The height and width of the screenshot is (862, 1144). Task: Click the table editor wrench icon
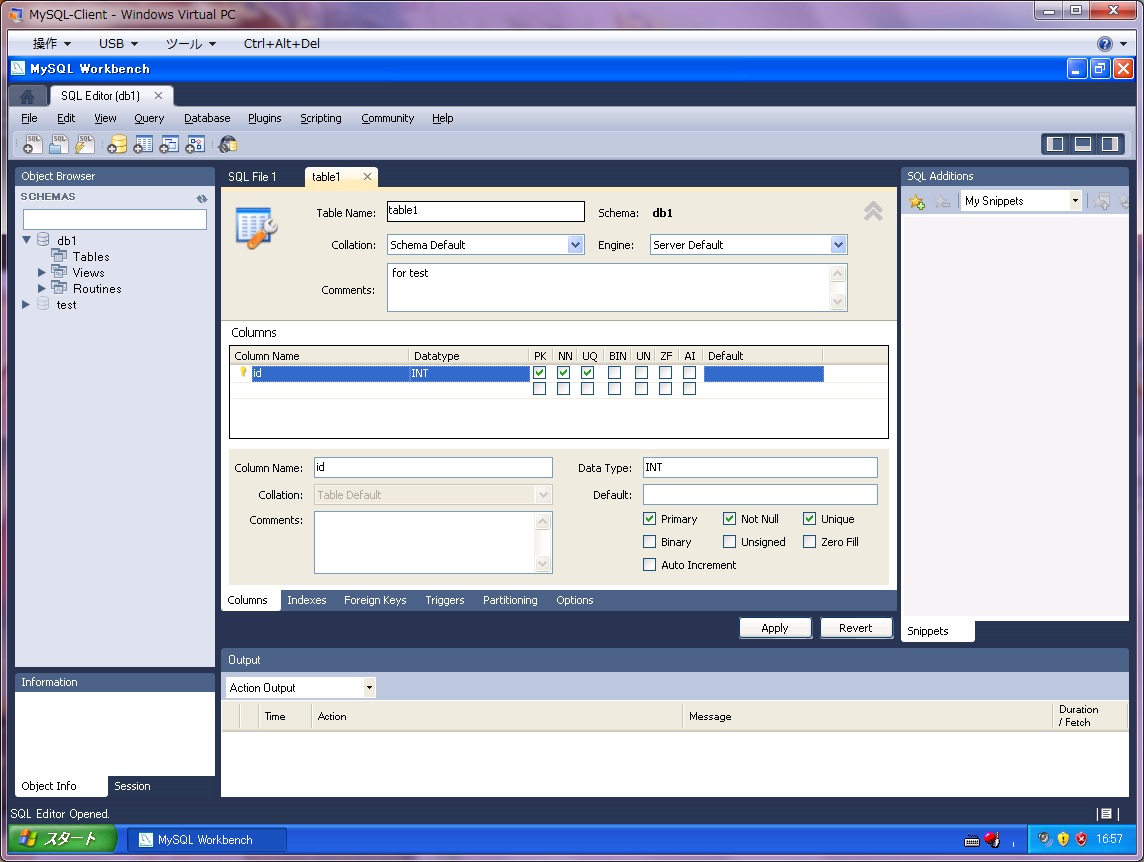pos(257,228)
